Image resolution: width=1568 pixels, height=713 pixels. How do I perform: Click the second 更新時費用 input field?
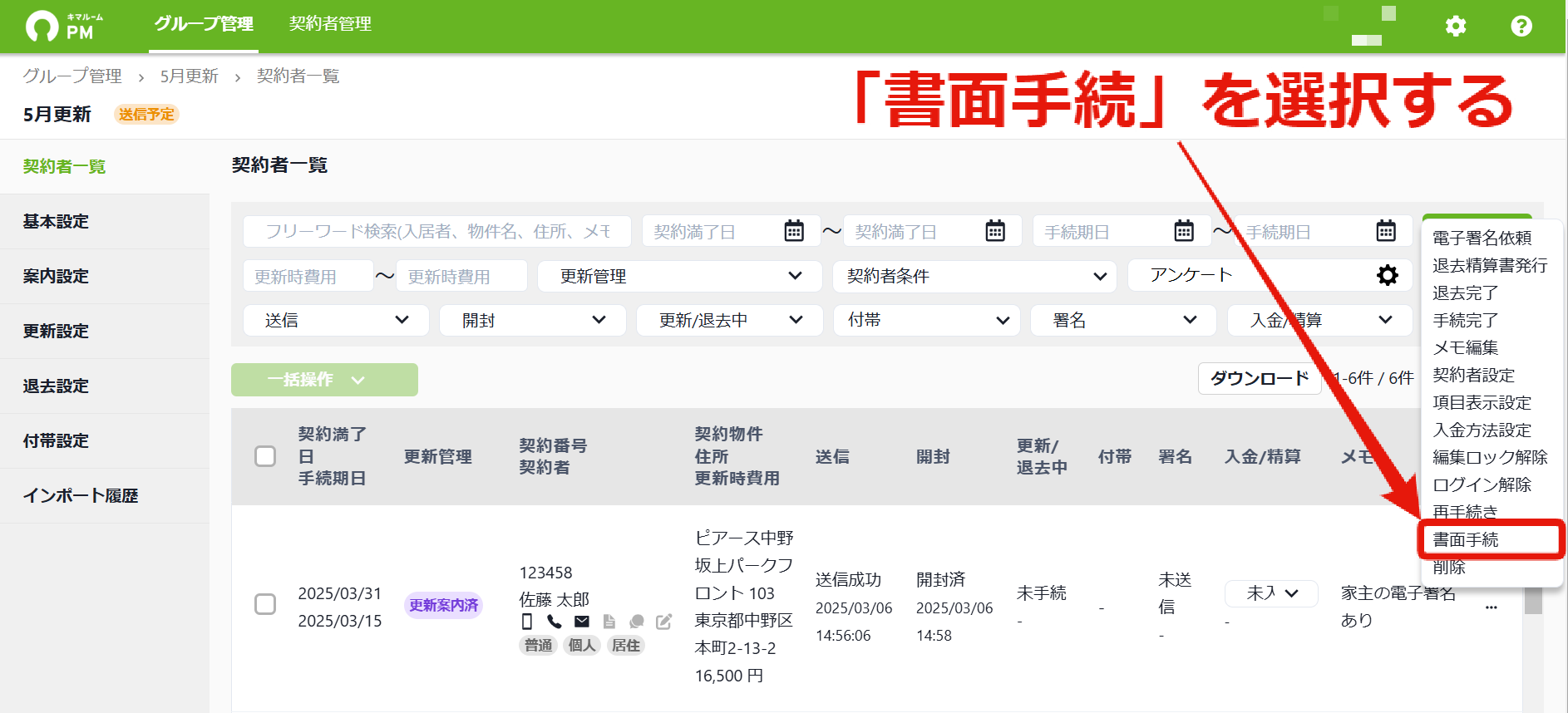461,276
